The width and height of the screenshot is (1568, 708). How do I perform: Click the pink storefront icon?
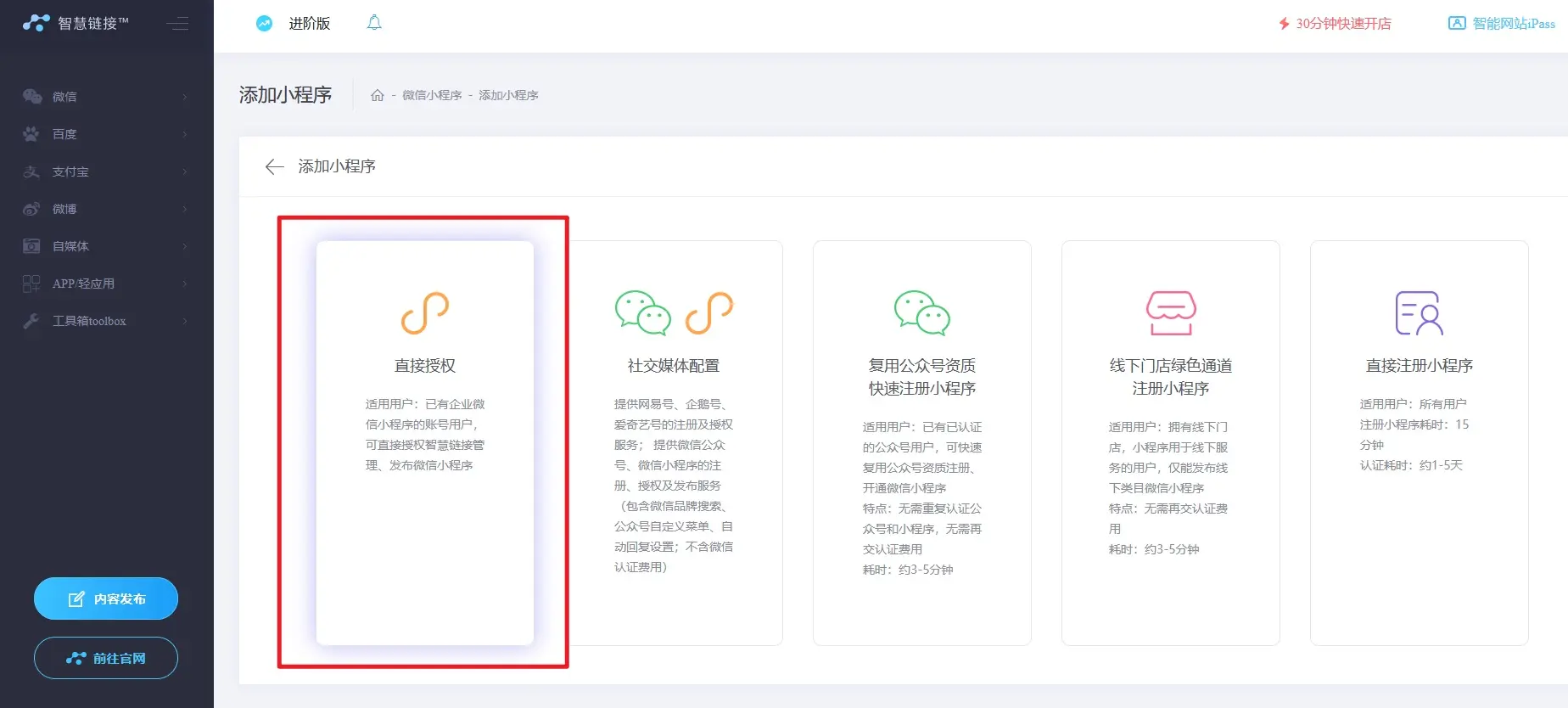(1171, 312)
